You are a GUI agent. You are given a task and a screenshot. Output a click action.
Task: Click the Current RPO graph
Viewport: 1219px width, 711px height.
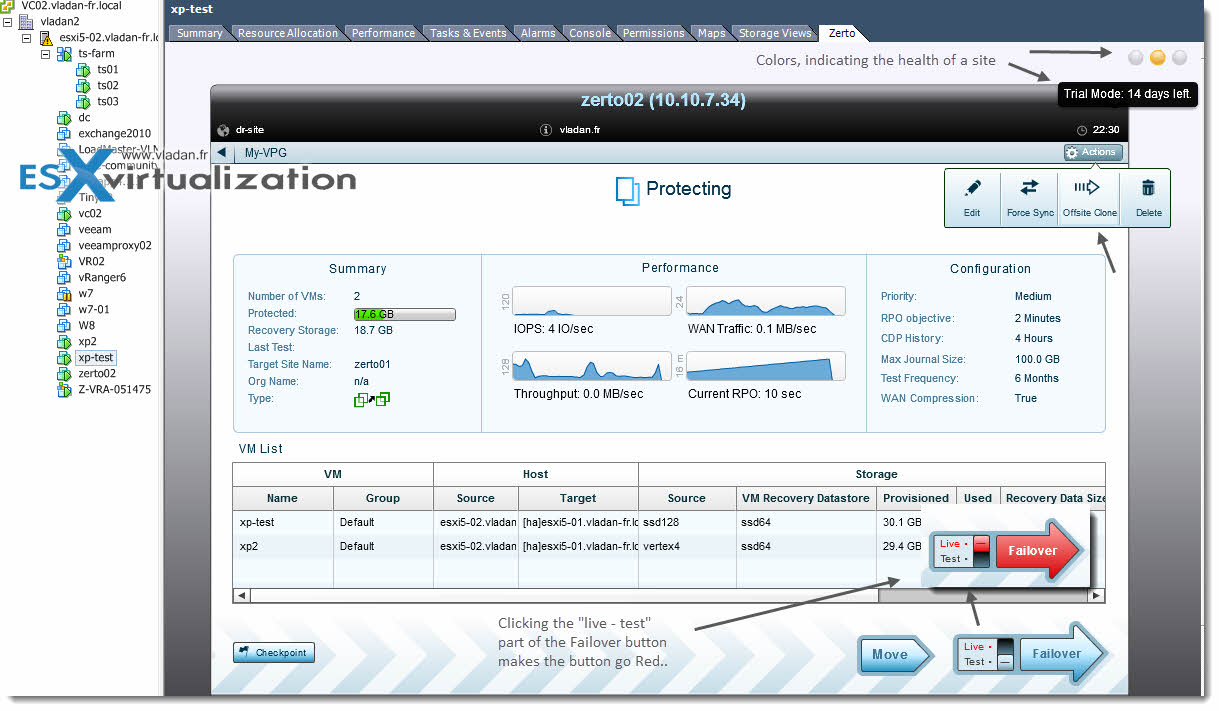766,366
